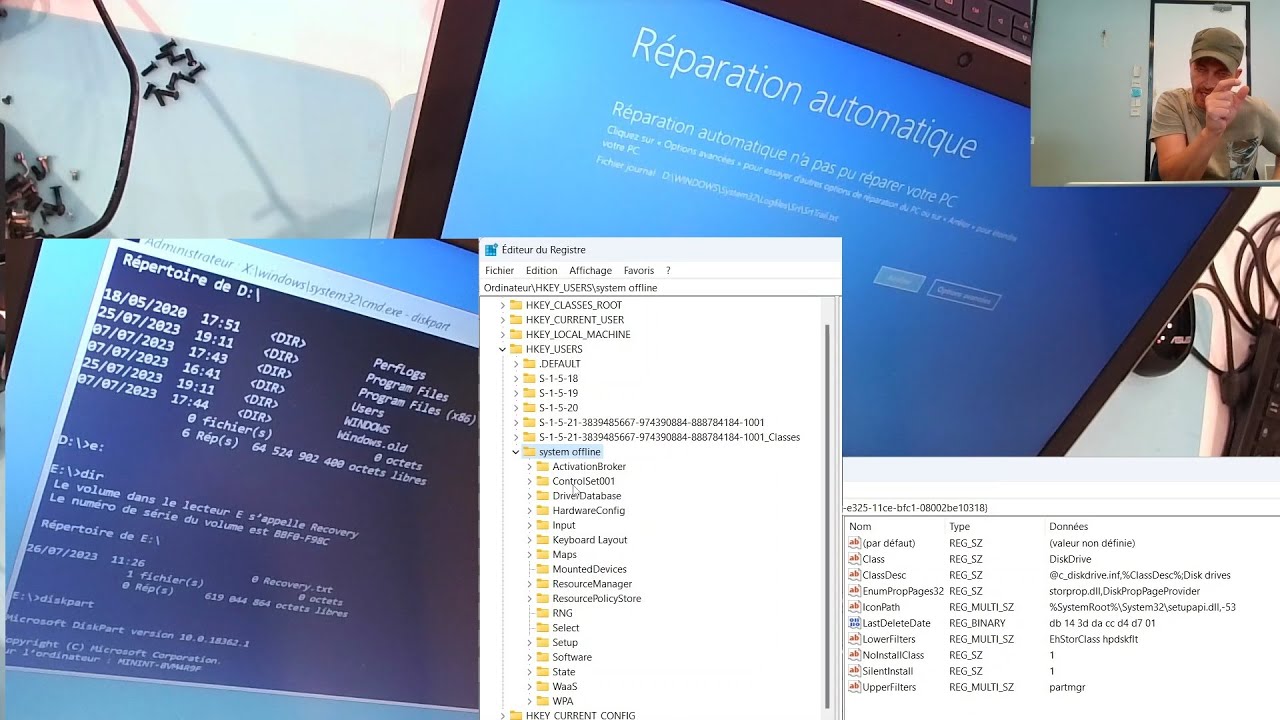Click the Select key folder icon
The image size is (1280, 720).
click(543, 628)
